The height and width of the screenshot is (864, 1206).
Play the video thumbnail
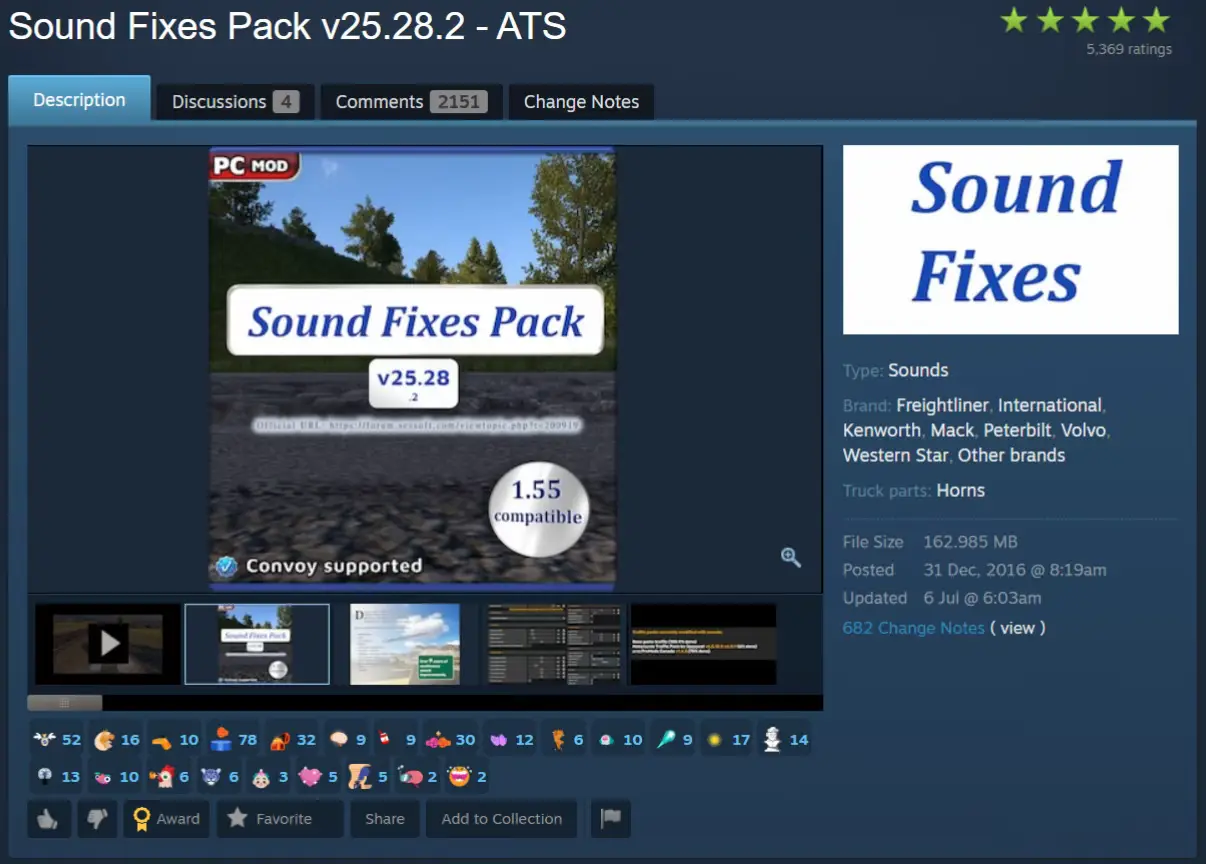coord(108,644)
